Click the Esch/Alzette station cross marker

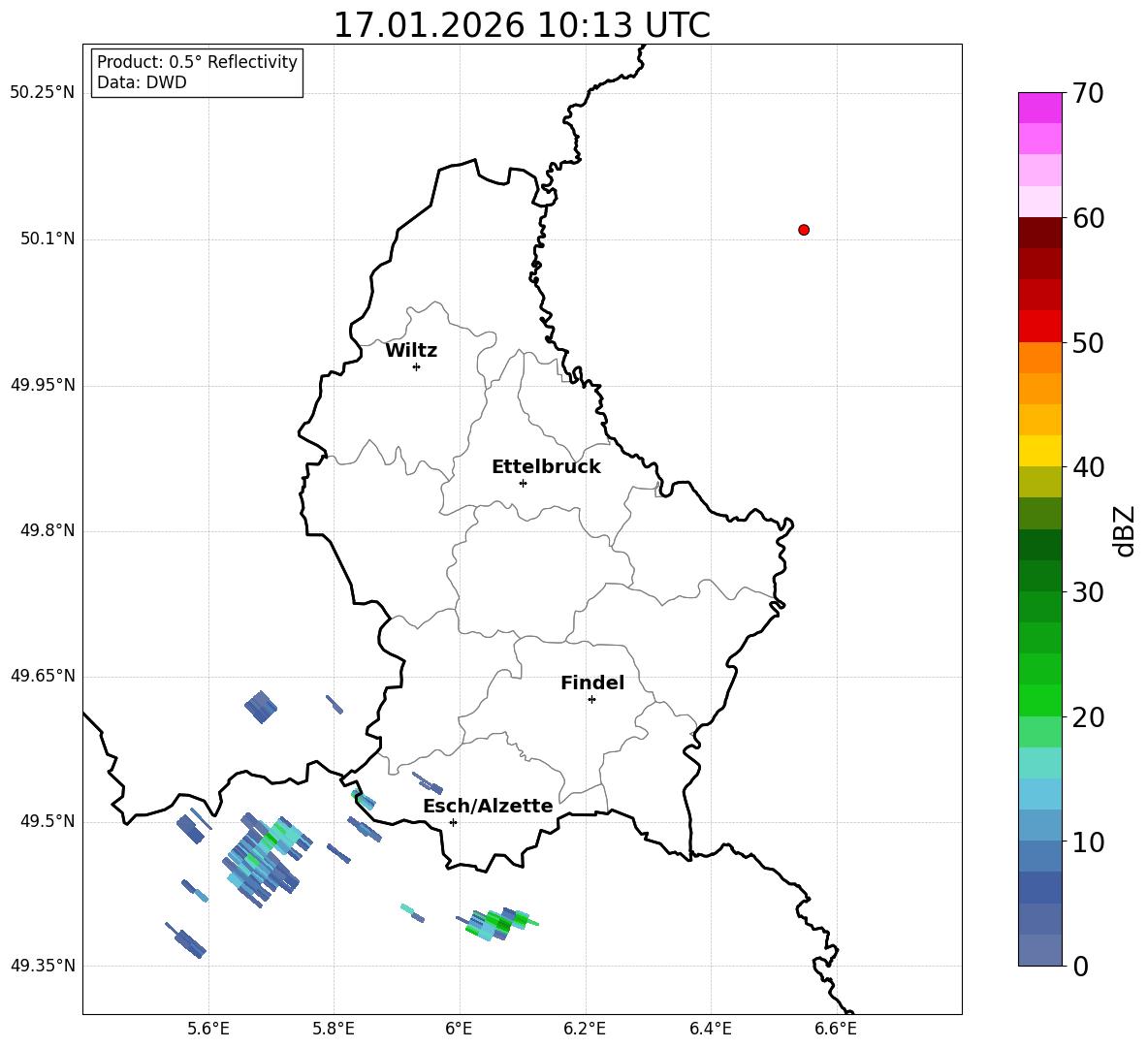[453, 822]
